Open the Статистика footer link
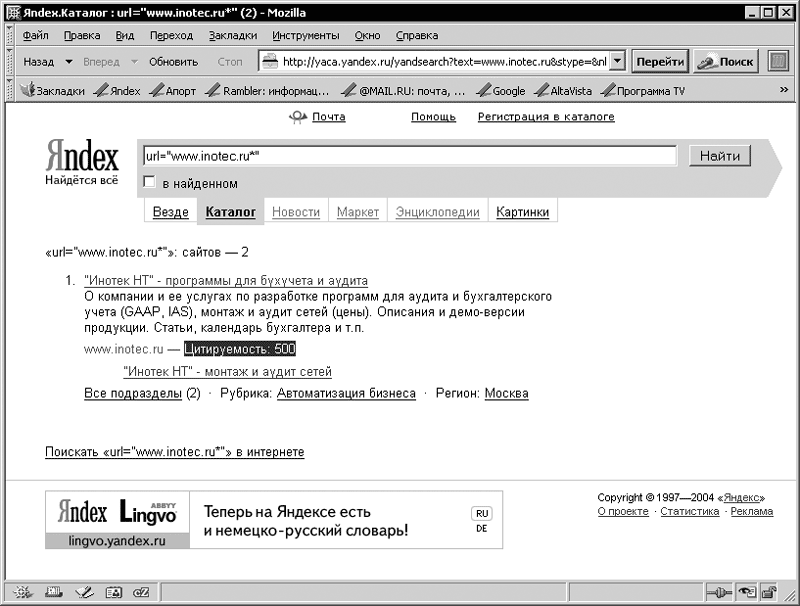Screen dimensions: 800x606 pos(689,511)
